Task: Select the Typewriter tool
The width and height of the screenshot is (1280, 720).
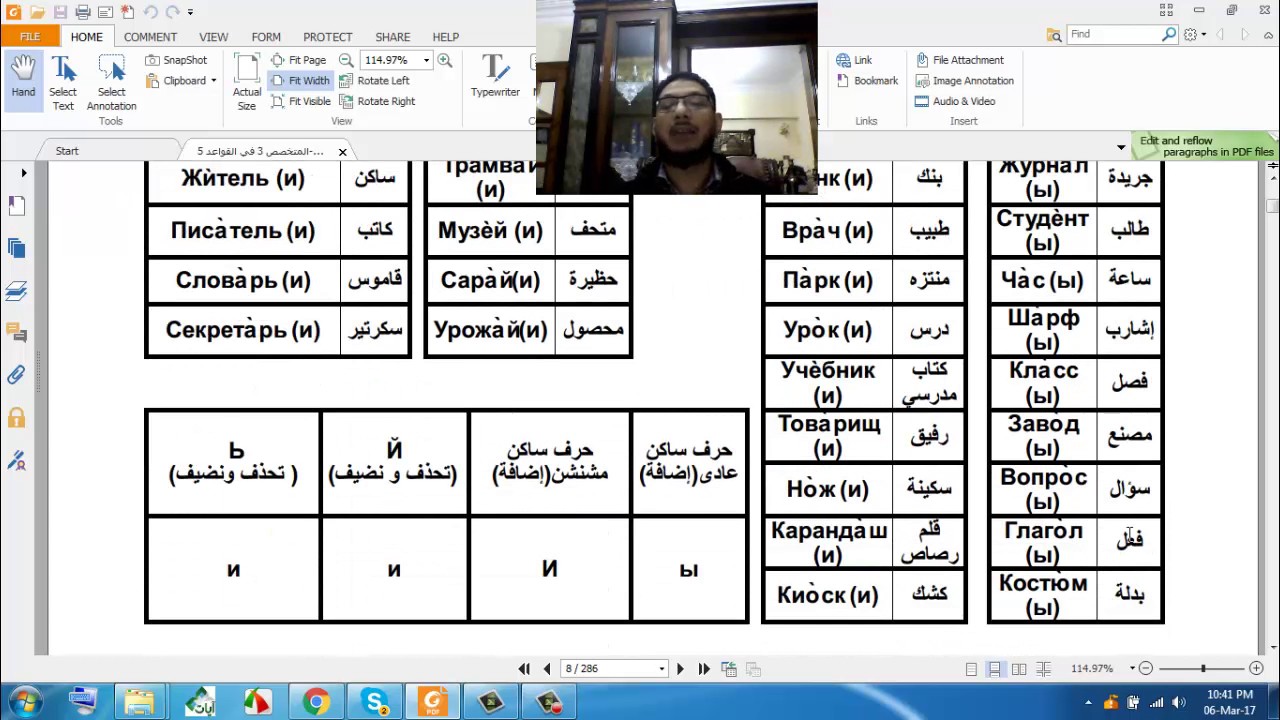Action: pos(495,76)
